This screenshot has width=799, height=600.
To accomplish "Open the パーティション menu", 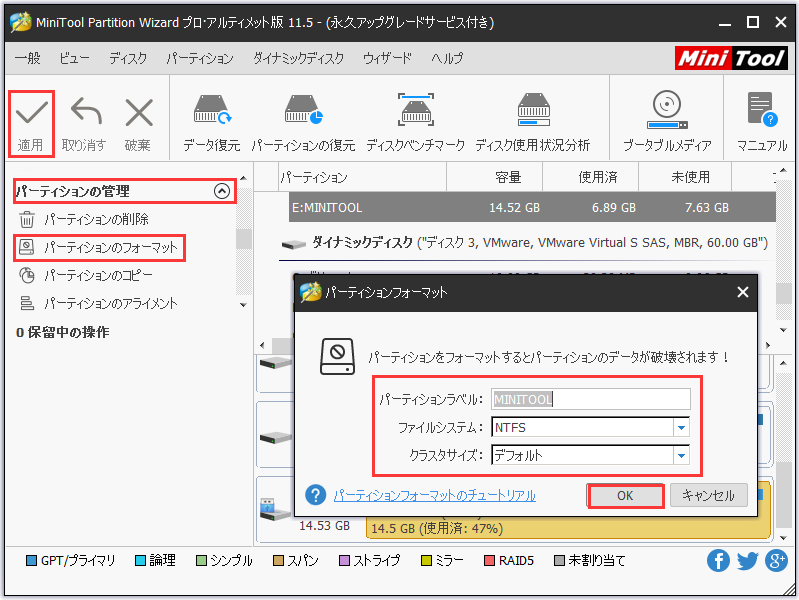I will pyautogui.click(x=200, y=58).
